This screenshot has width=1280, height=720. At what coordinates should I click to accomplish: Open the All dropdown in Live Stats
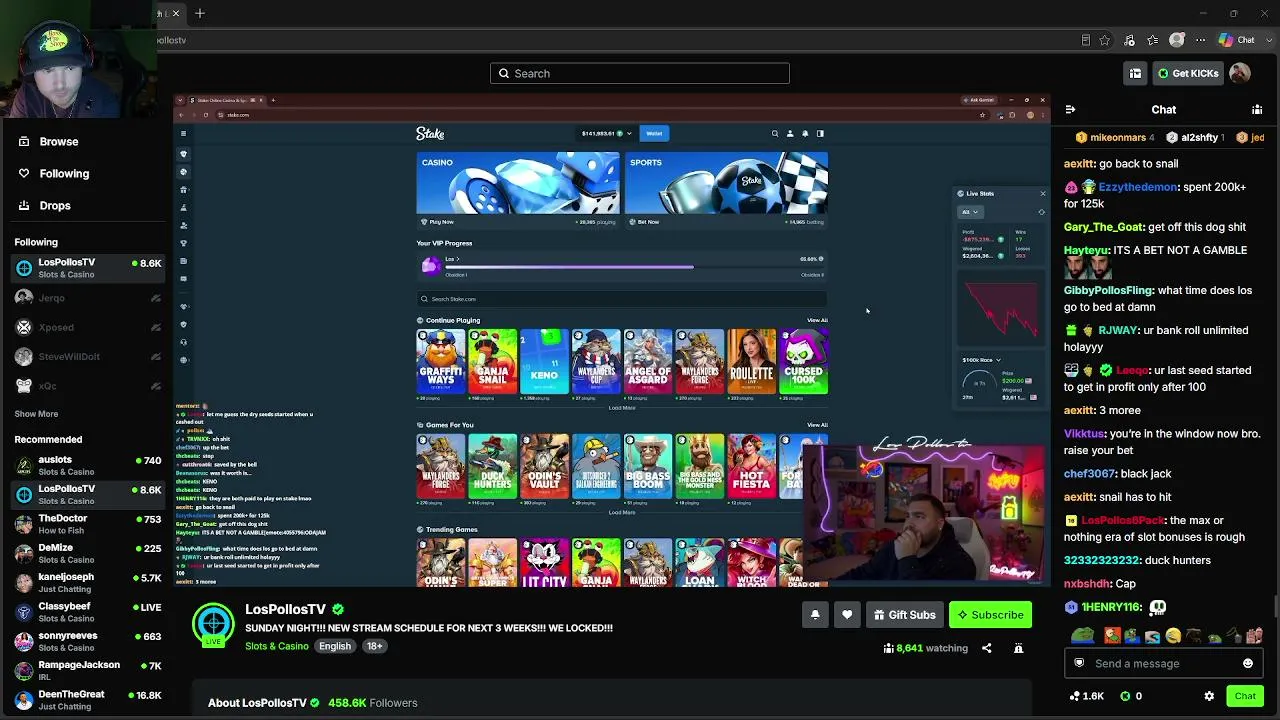[970, 212]
